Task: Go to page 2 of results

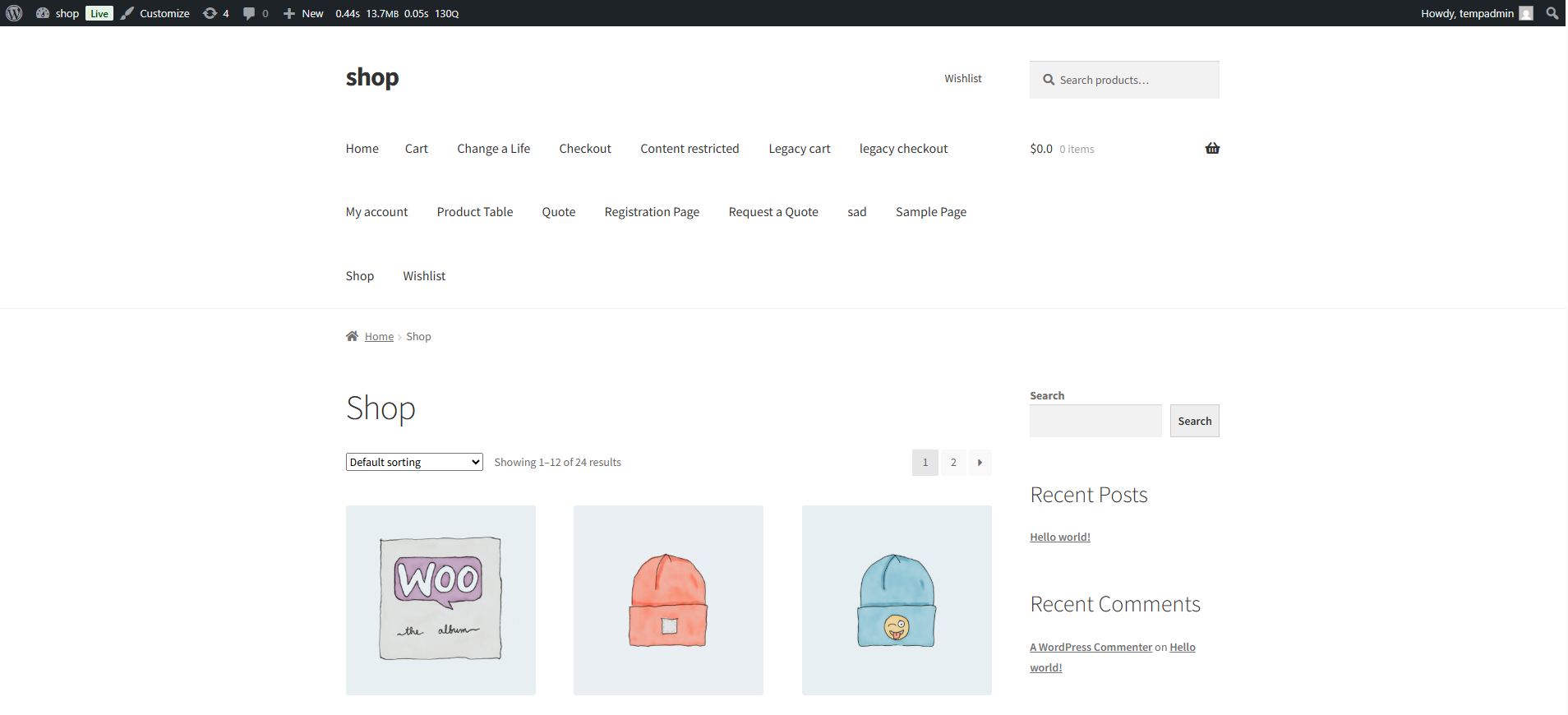Action: (953, 463)
